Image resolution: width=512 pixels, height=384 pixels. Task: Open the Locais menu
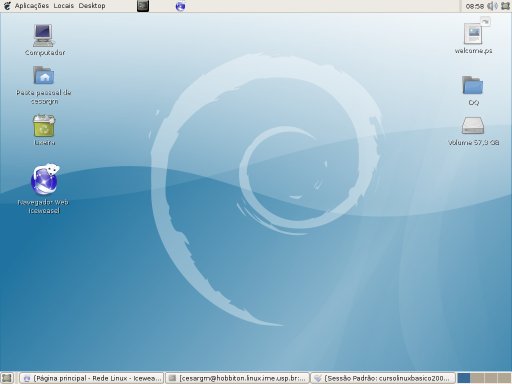pos(64,6)
